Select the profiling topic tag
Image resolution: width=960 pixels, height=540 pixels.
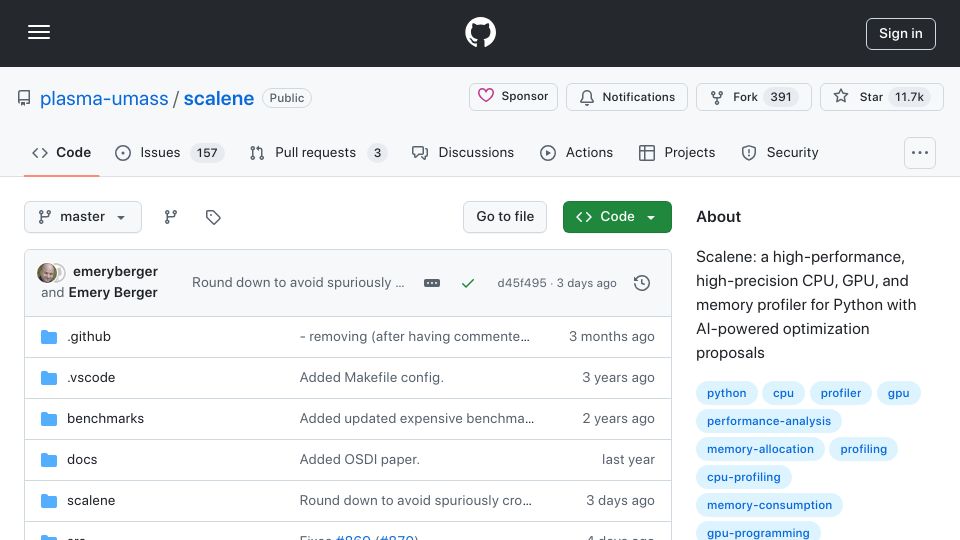click(863, 449)
